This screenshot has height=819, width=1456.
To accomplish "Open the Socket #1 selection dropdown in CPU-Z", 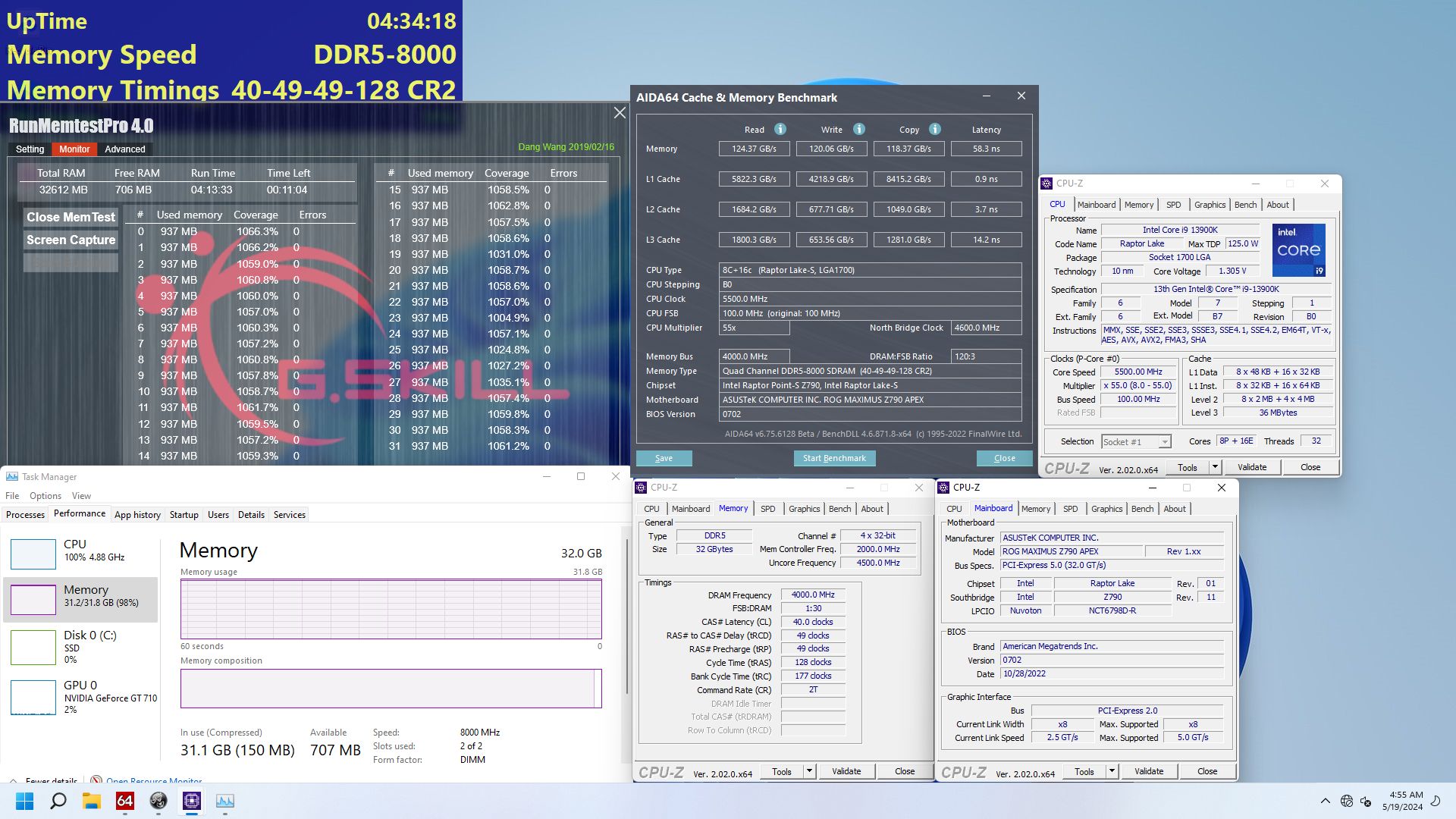I will pyautogui.click(x=1137, y=441).
